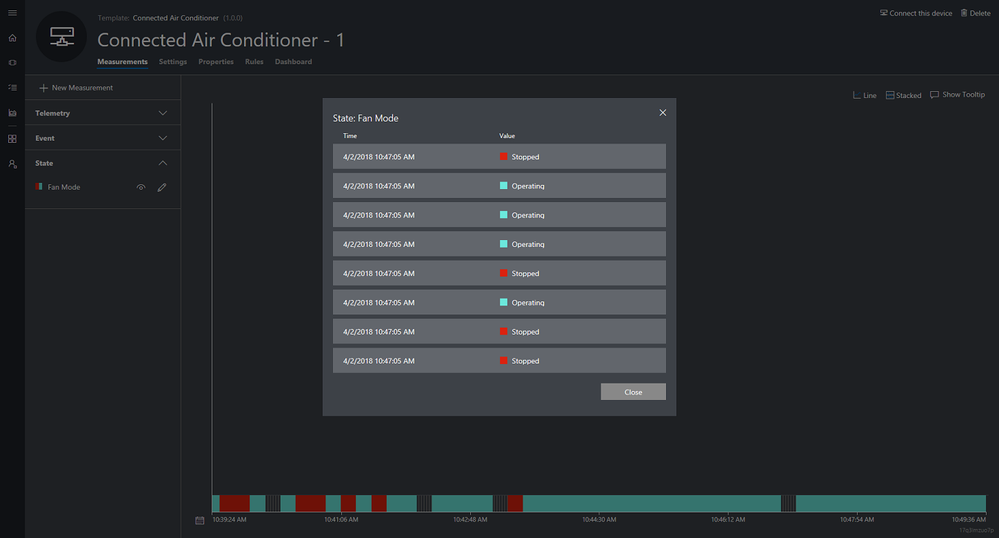Viewport: 999px width, 538px height.
Task: Select the Measurements tab
Action: [x=122, y=62]
